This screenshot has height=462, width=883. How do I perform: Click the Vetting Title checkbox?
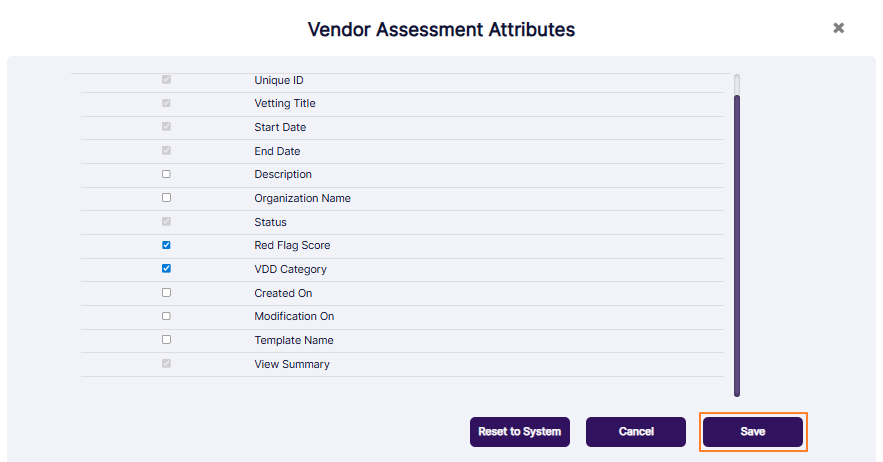click(166, 103)
